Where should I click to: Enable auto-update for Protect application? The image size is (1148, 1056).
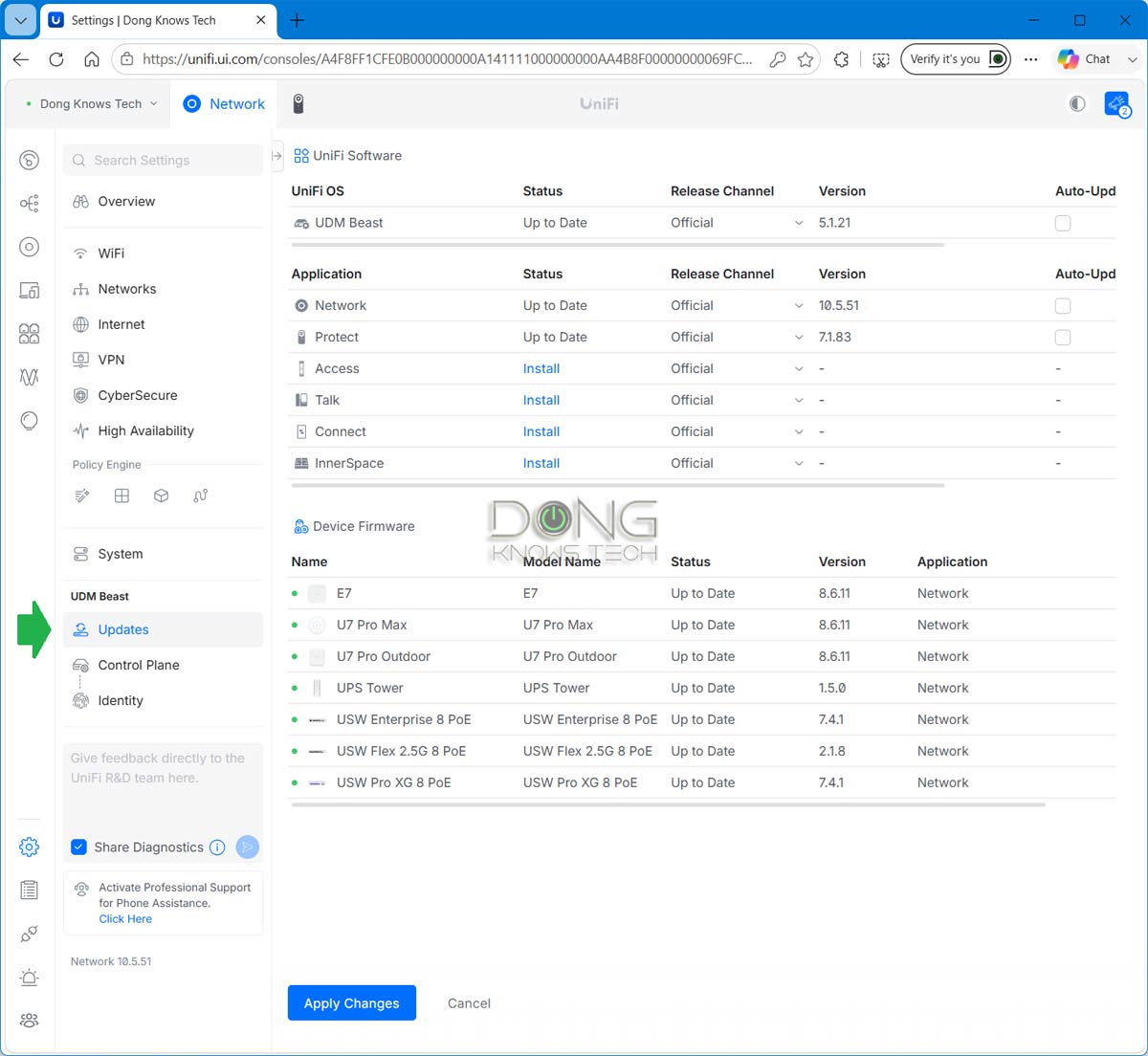coord(1063,338)
